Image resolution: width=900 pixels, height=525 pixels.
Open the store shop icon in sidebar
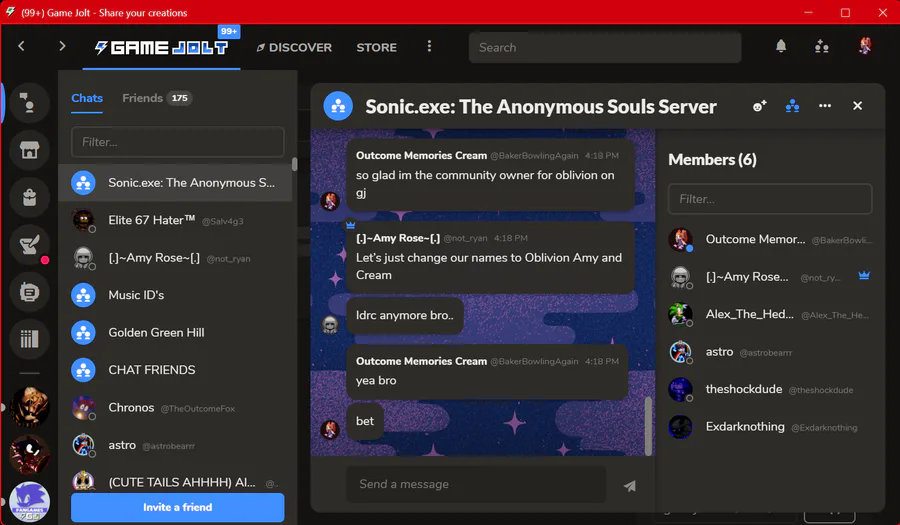(x=29, y=150)
